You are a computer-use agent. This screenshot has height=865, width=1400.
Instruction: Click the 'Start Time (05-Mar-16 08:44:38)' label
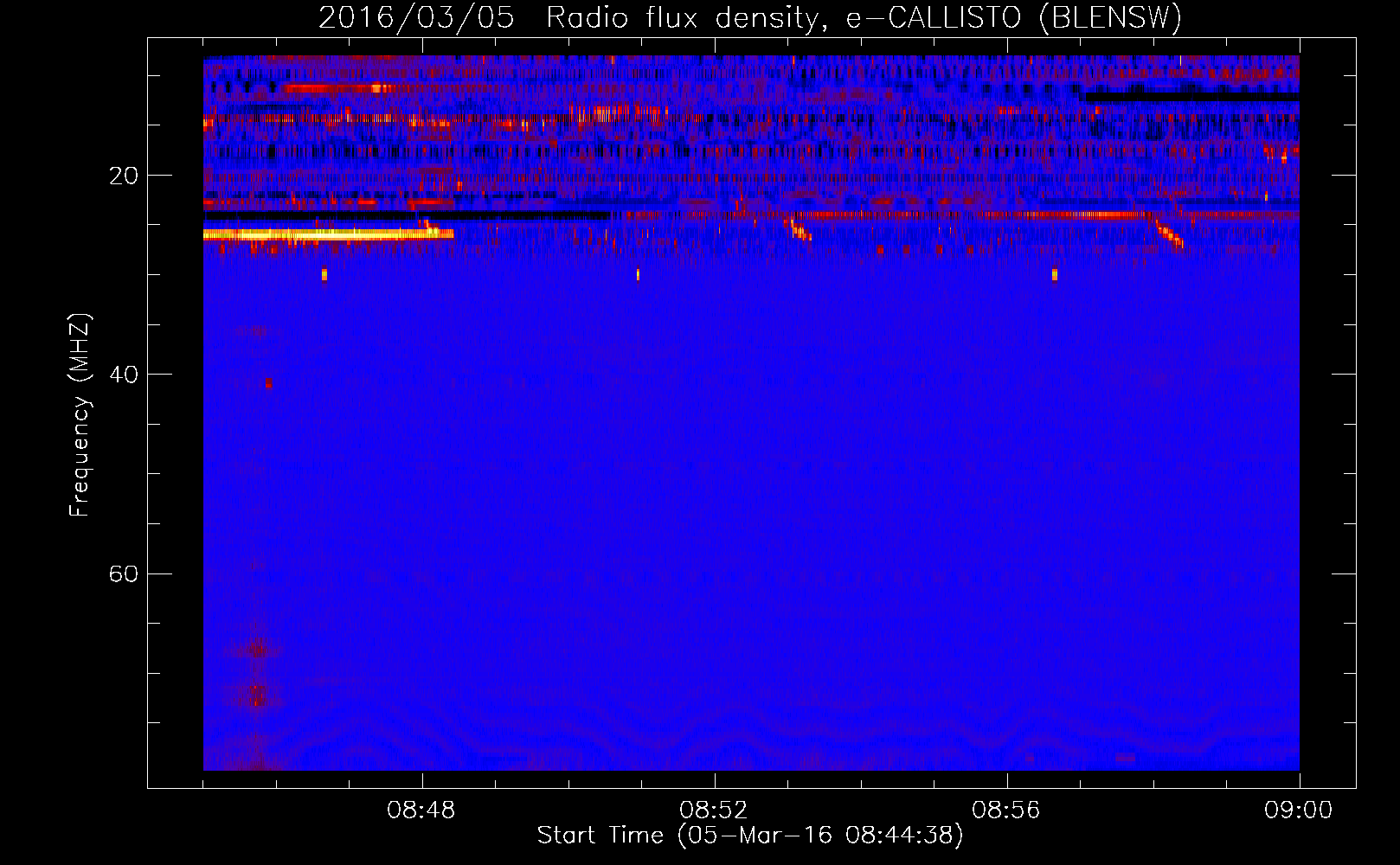click(750, 836)
